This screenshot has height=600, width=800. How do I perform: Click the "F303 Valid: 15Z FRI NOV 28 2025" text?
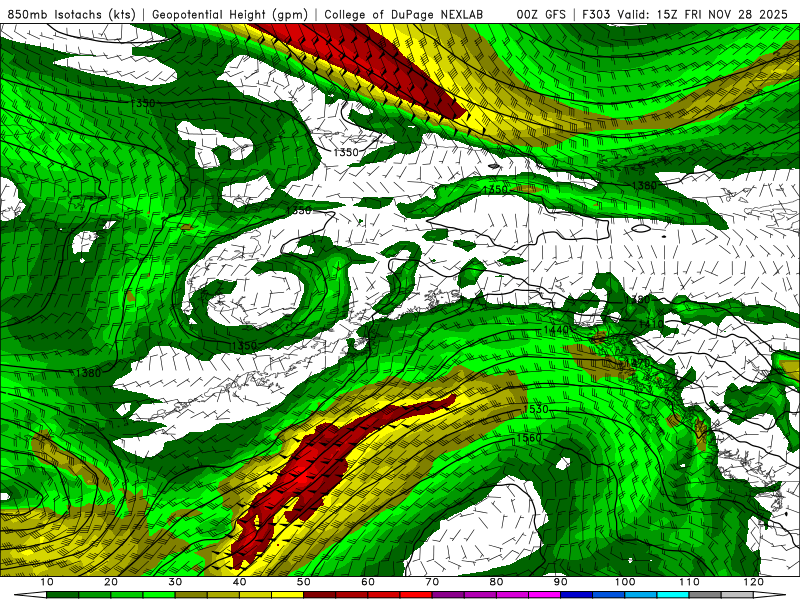tap(685, 14)
